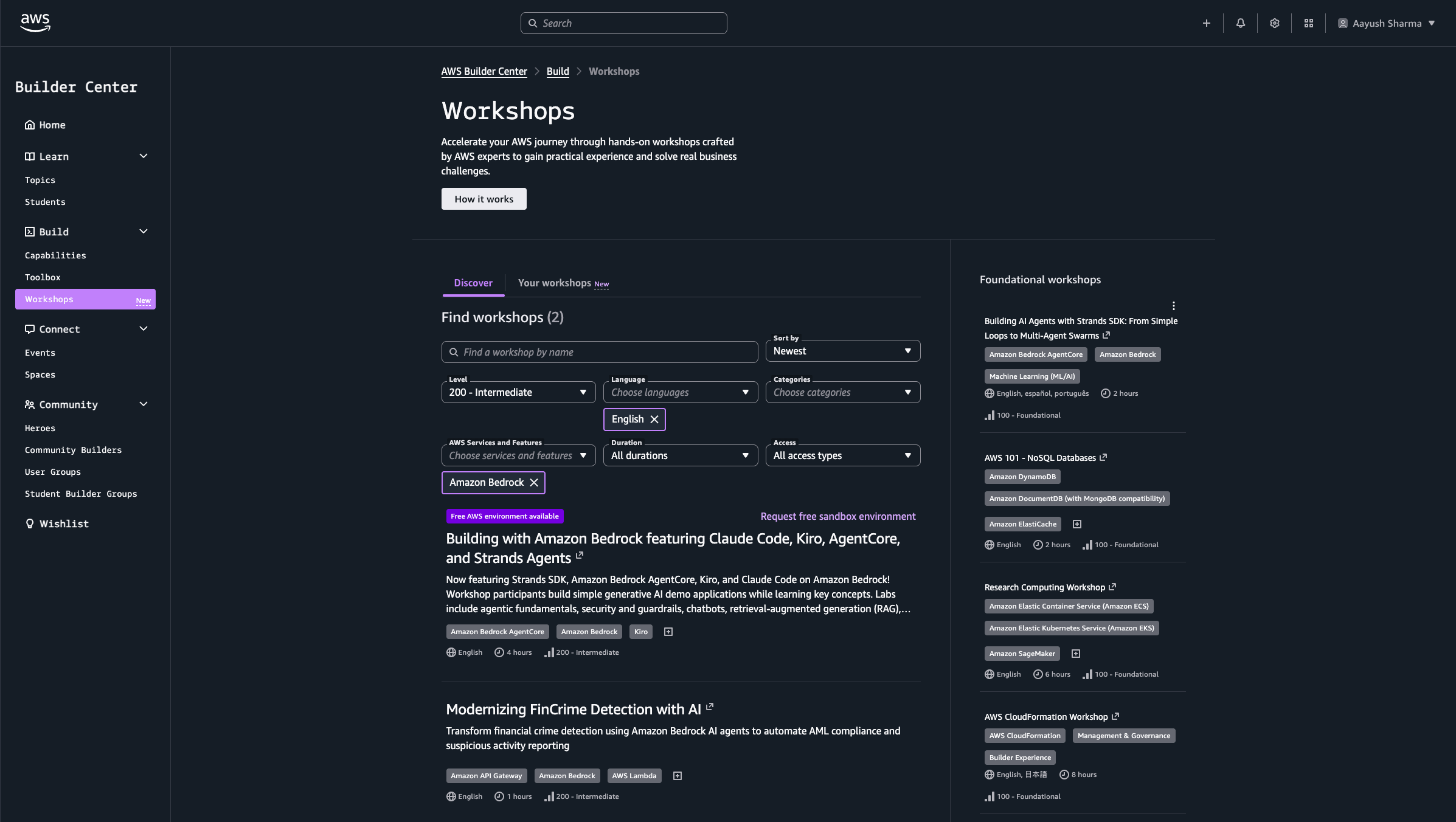Click the AWS Lambda tag
This screenshot has height=822, width=1456.
click(634, 776)
